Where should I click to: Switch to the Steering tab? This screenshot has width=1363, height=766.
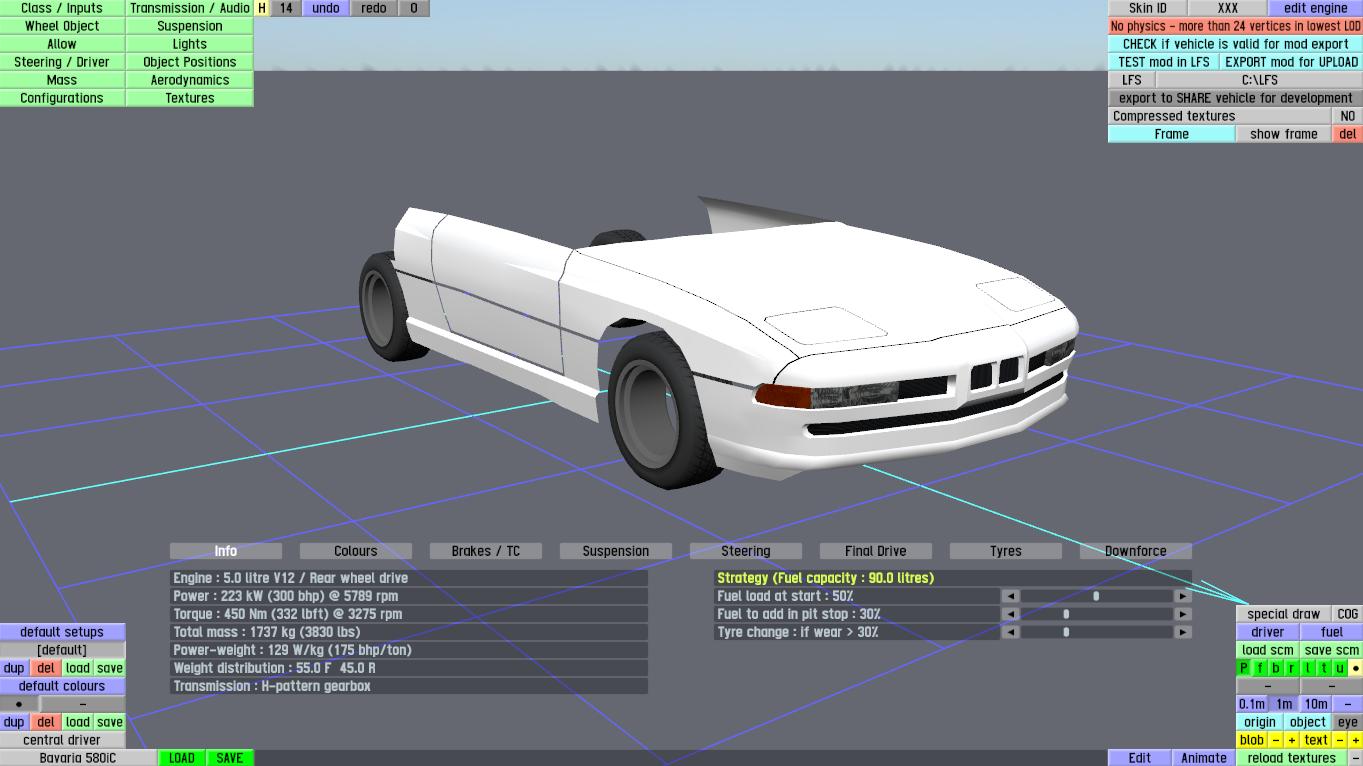[746, 551]
